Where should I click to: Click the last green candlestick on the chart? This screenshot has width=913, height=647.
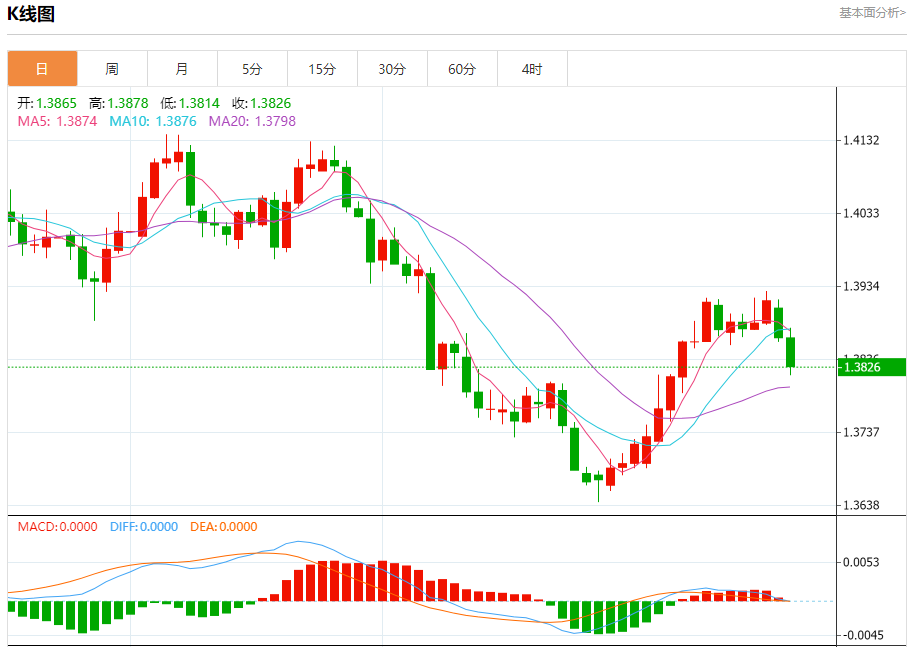pyautogui.click(x=791, y=352)
